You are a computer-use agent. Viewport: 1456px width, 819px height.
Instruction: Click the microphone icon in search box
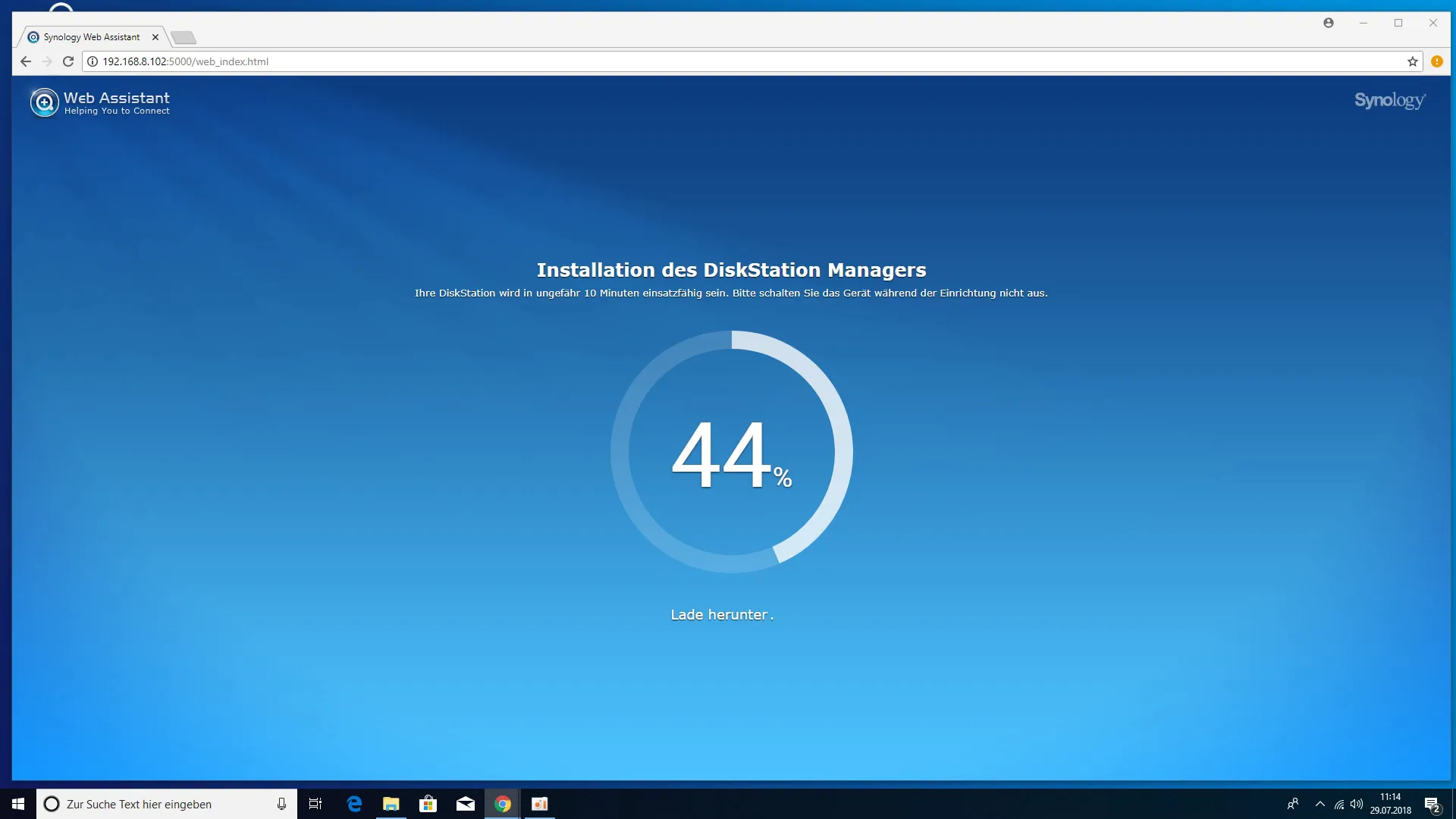pos(281,804)
